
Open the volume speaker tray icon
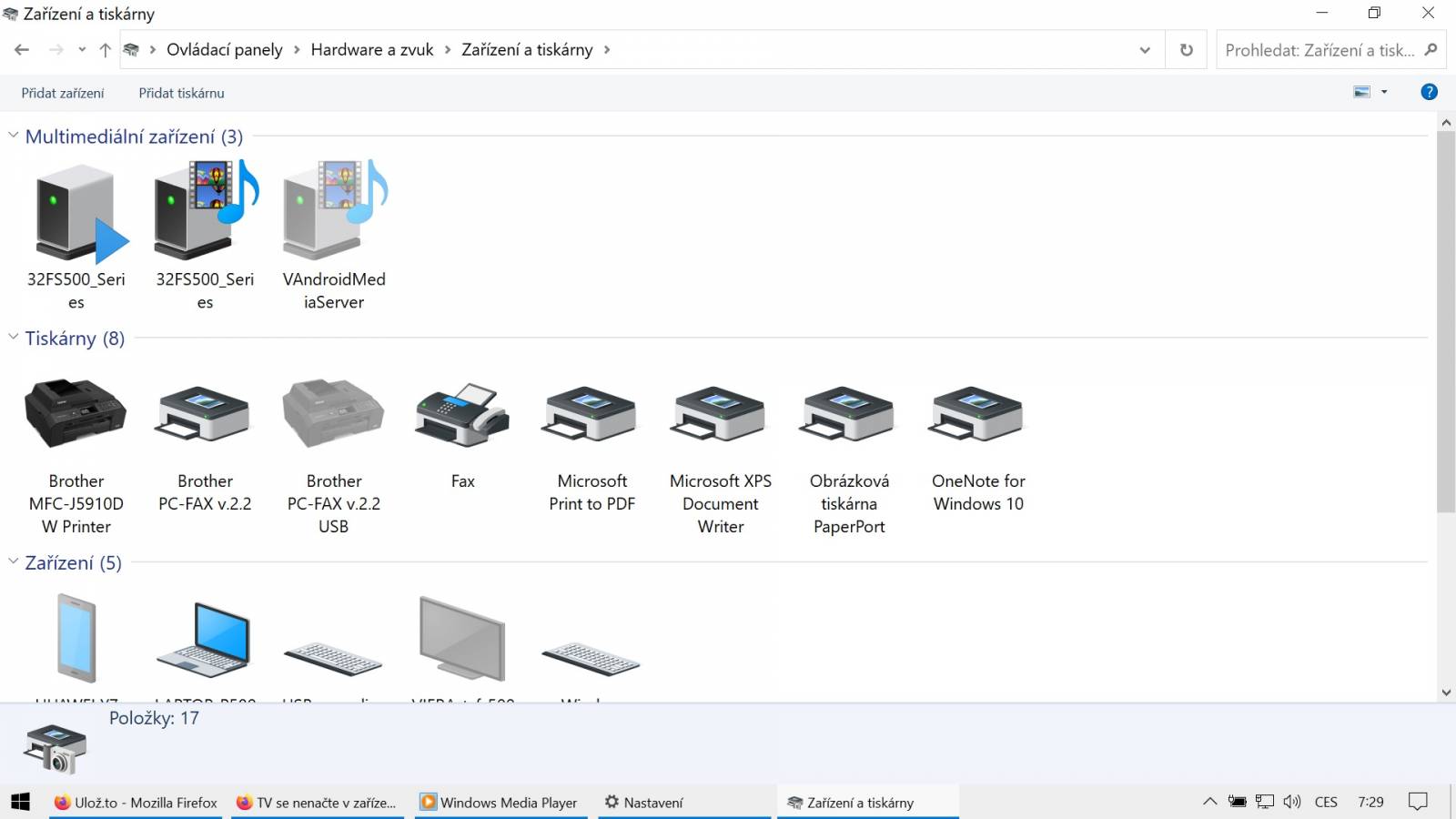(x=1292, y=802)
